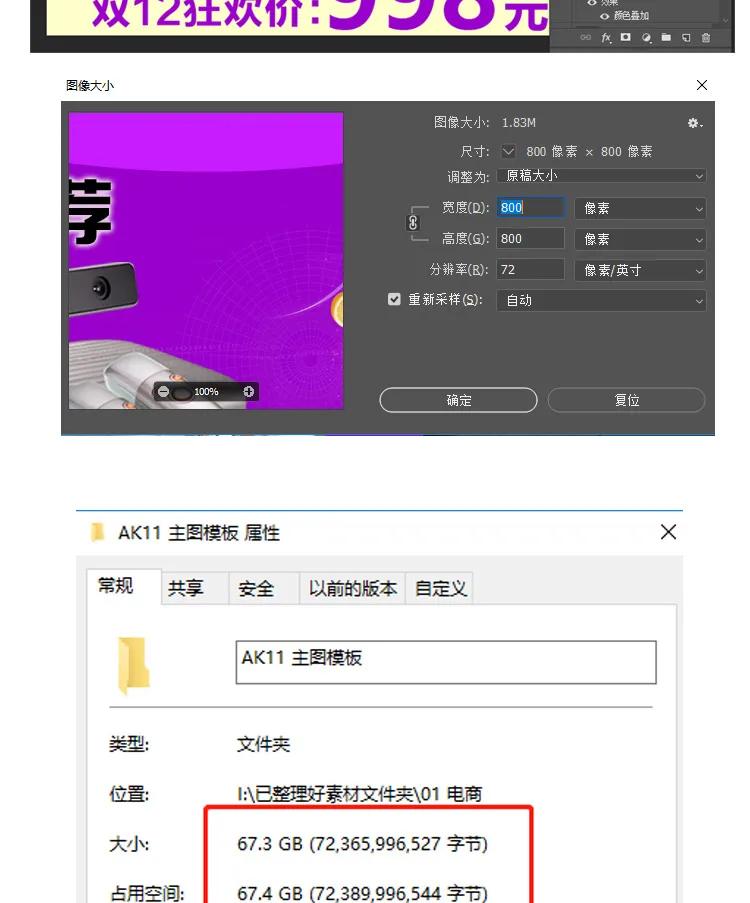Toggle the constrain proportions chain link
Viewport: 750px width, 903px height.
(x=413, y=223)
